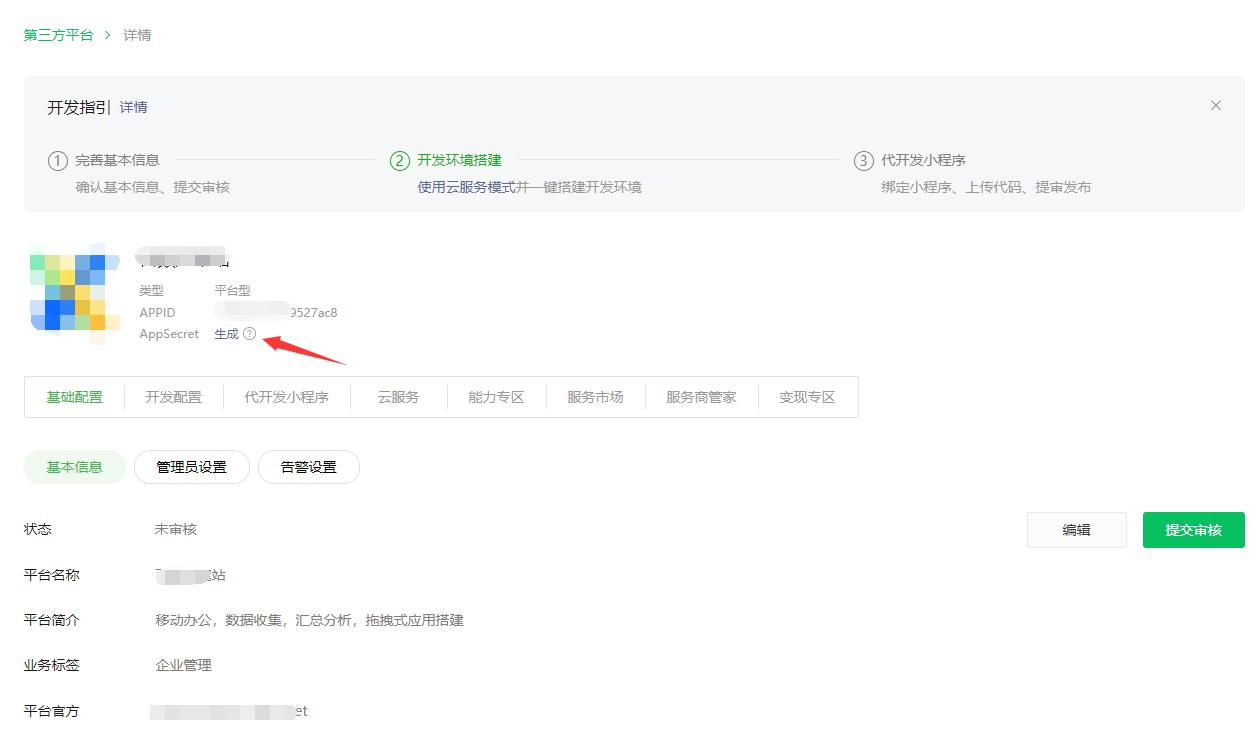Select the 云服务 tab
Screen dimensions: 1253x747
click(x=398, y=397)
